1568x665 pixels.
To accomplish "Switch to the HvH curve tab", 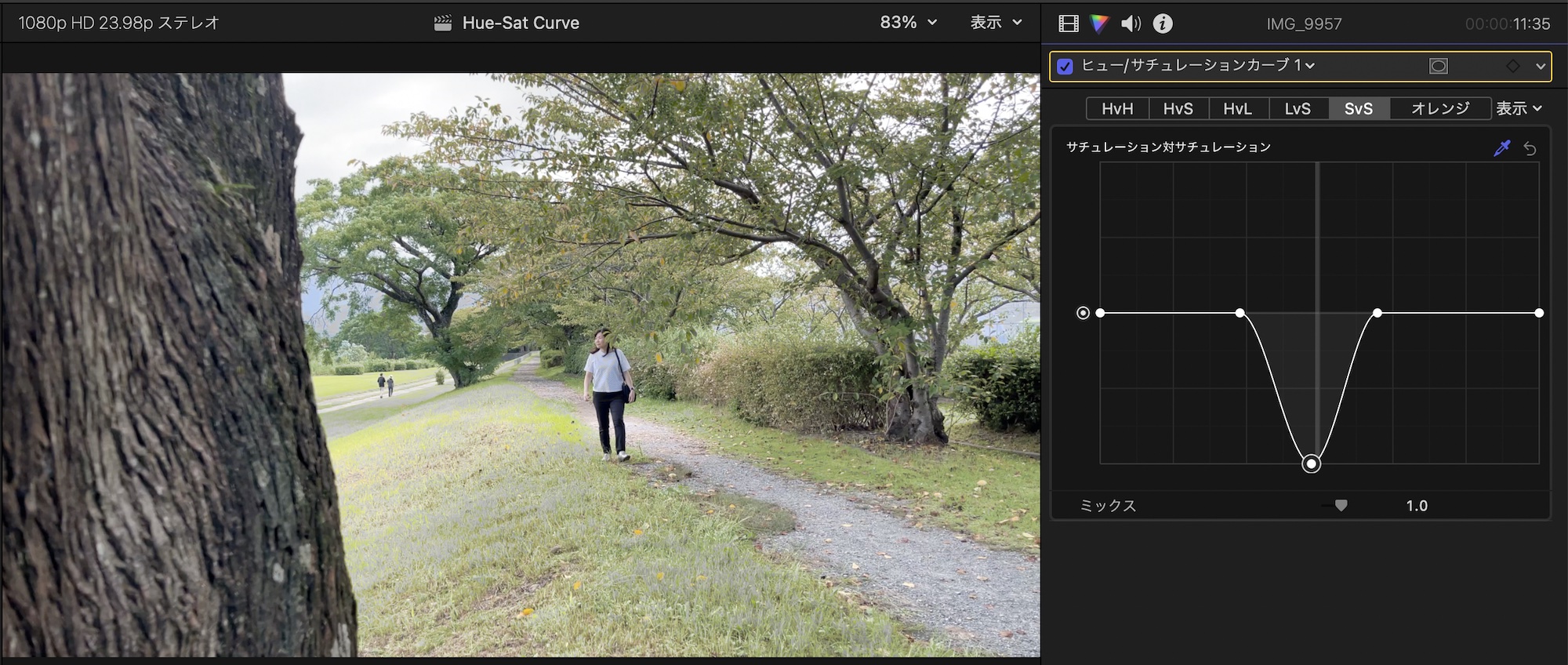I will point(1117,108).
